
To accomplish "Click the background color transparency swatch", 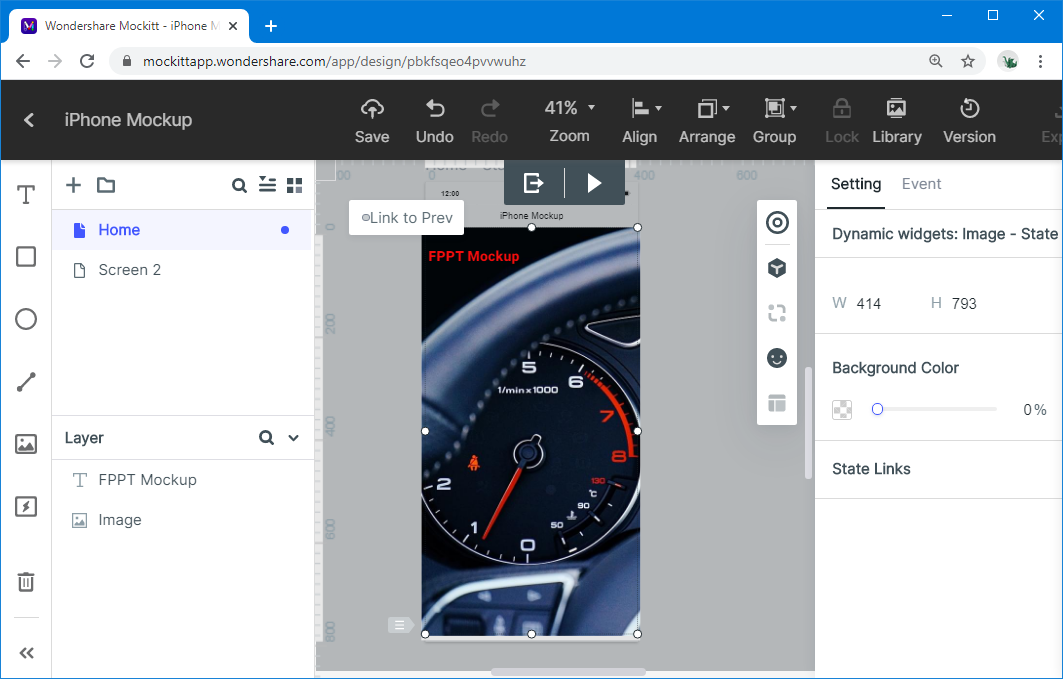I will (x=842, y=410).
